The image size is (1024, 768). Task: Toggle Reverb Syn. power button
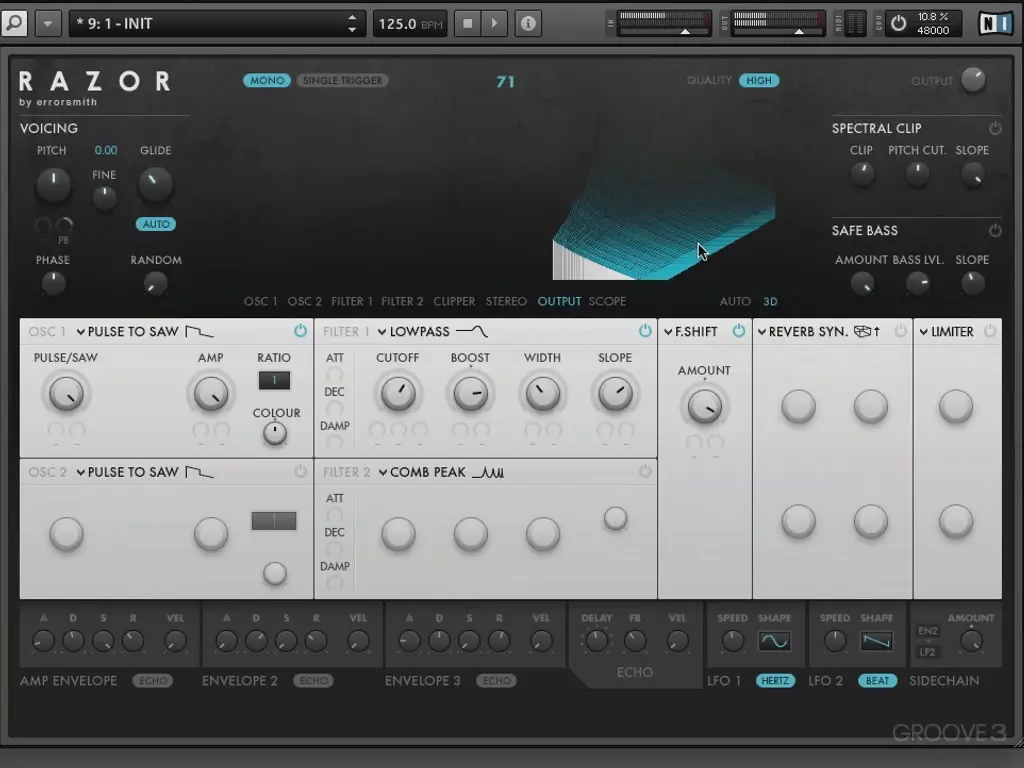(901, 331)
